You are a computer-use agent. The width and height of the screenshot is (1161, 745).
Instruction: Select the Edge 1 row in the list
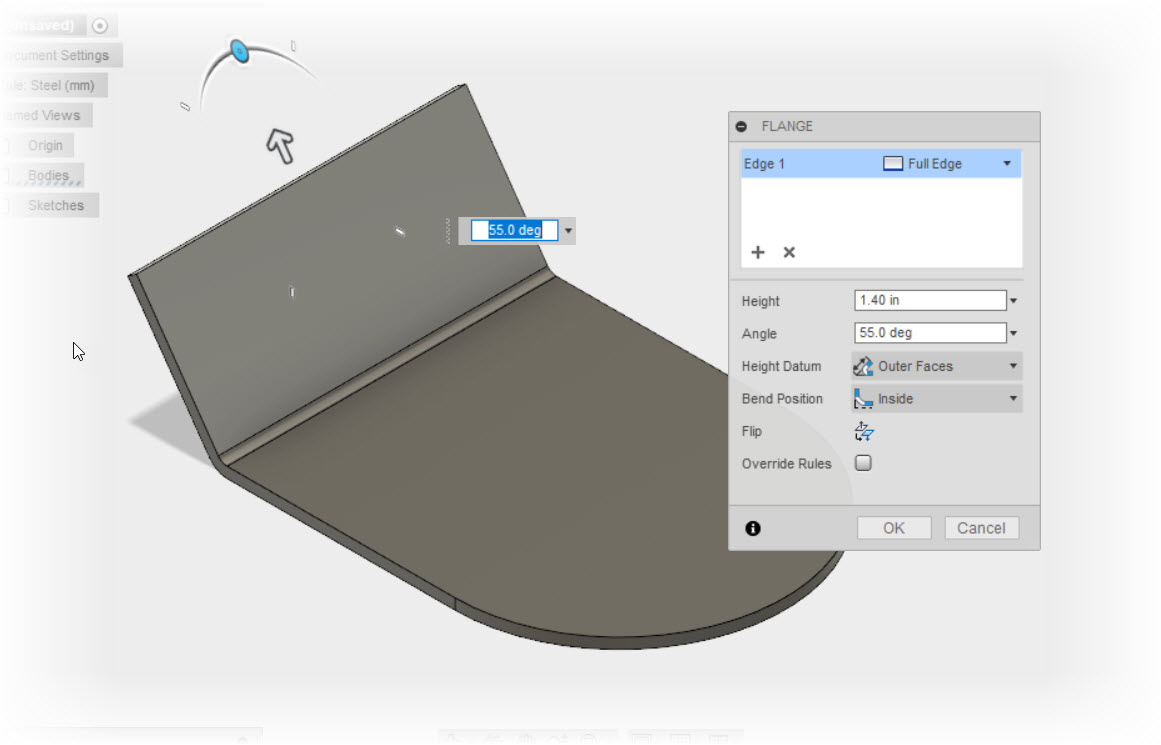(765, 162)
